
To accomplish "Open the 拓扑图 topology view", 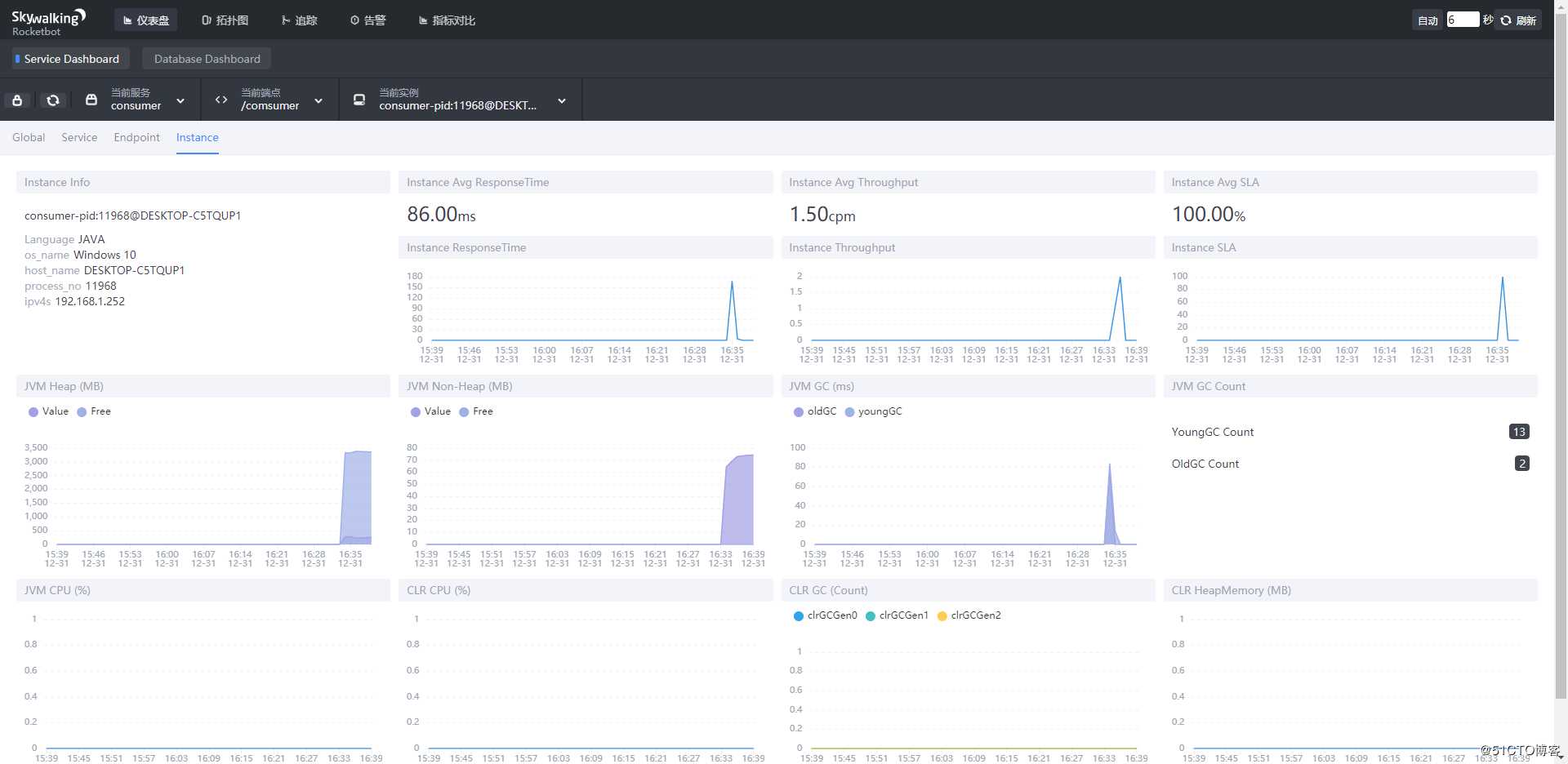I will click(225, 20).
